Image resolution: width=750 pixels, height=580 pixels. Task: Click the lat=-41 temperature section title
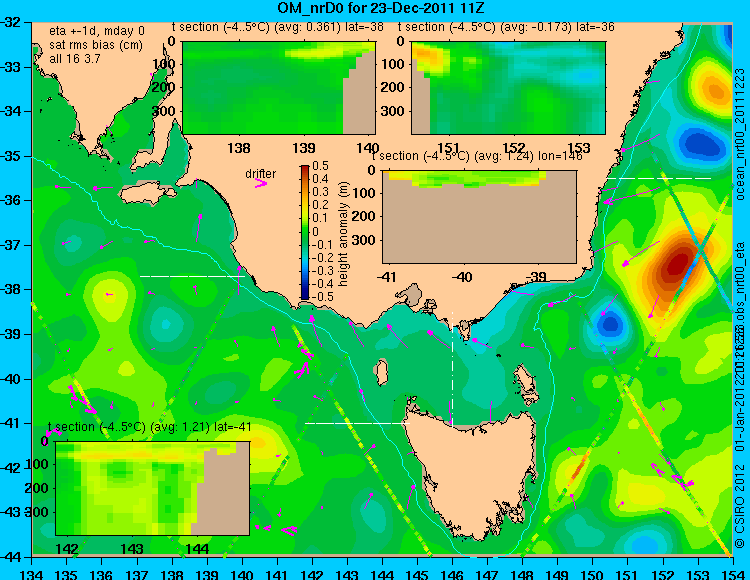pyautogui.click(x=149, y=427)
